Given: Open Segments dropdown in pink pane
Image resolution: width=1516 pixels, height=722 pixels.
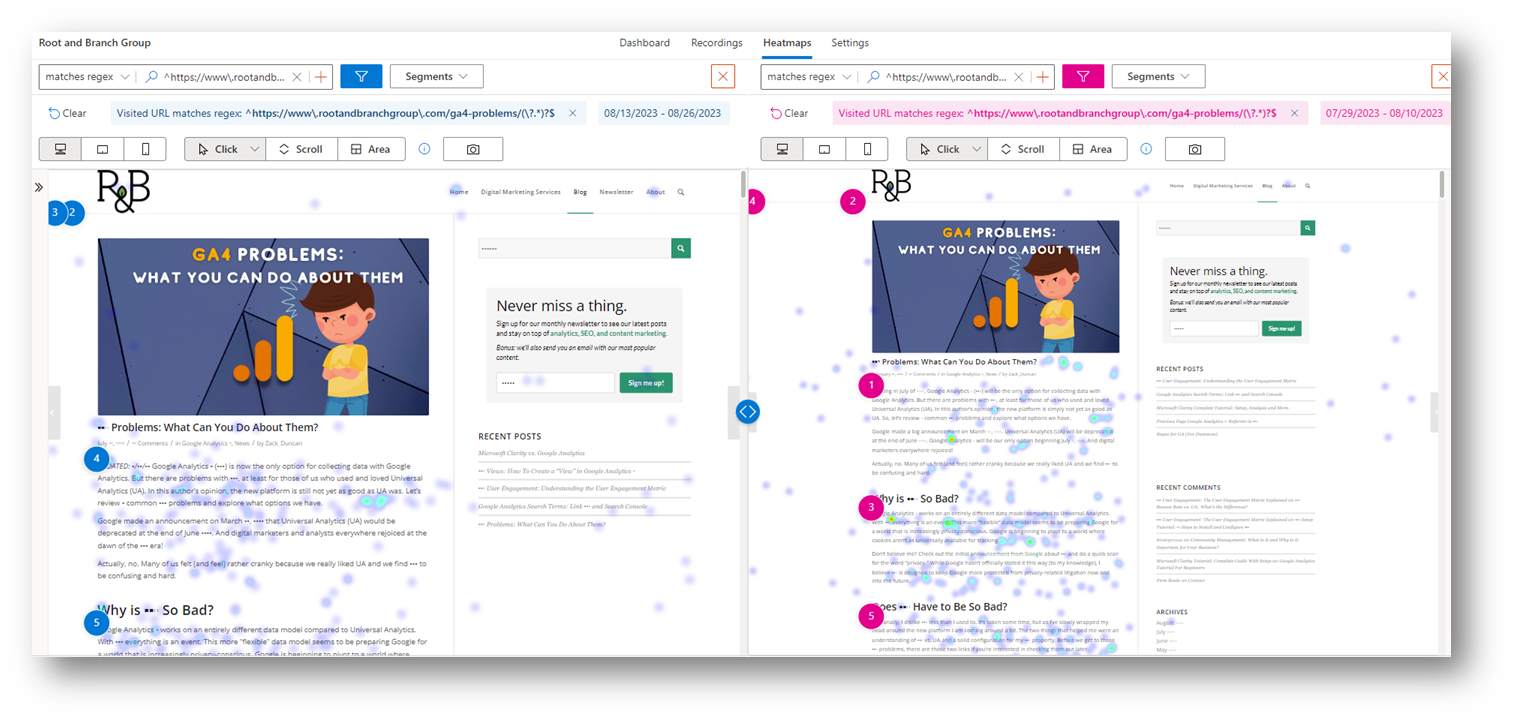Looking at the screenshot, I should pyautogui.click(x=1158, y=76).
